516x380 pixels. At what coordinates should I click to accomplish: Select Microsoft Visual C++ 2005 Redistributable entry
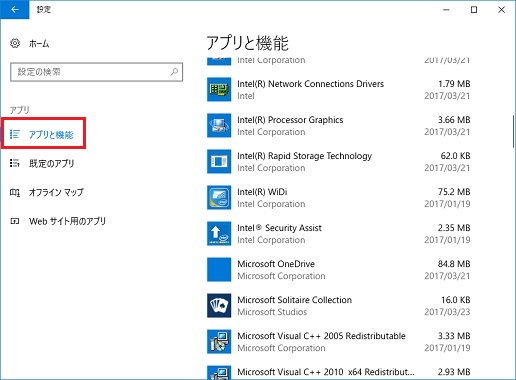point(338,341)
